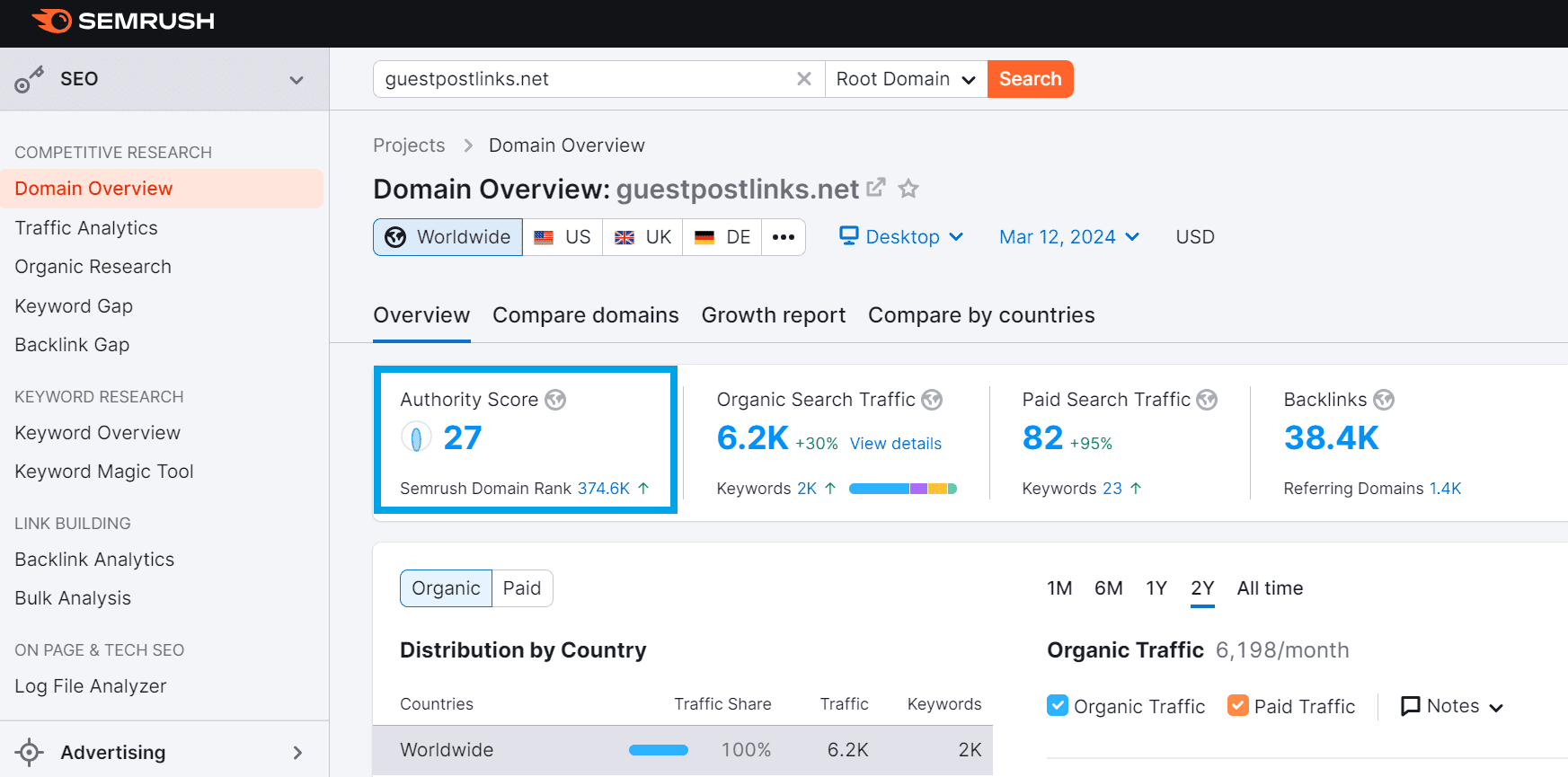Click globe icon beside Backlinks
Viewport: 1568px width, 777px height.
[1384, 400]
